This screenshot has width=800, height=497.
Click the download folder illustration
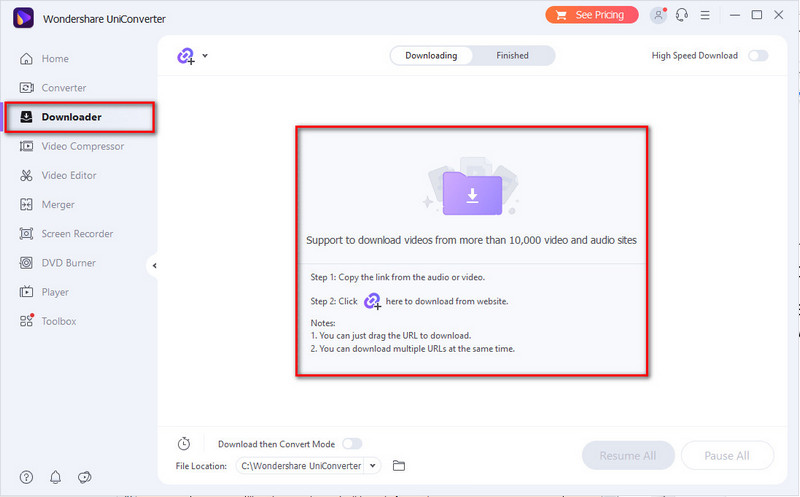472,187
